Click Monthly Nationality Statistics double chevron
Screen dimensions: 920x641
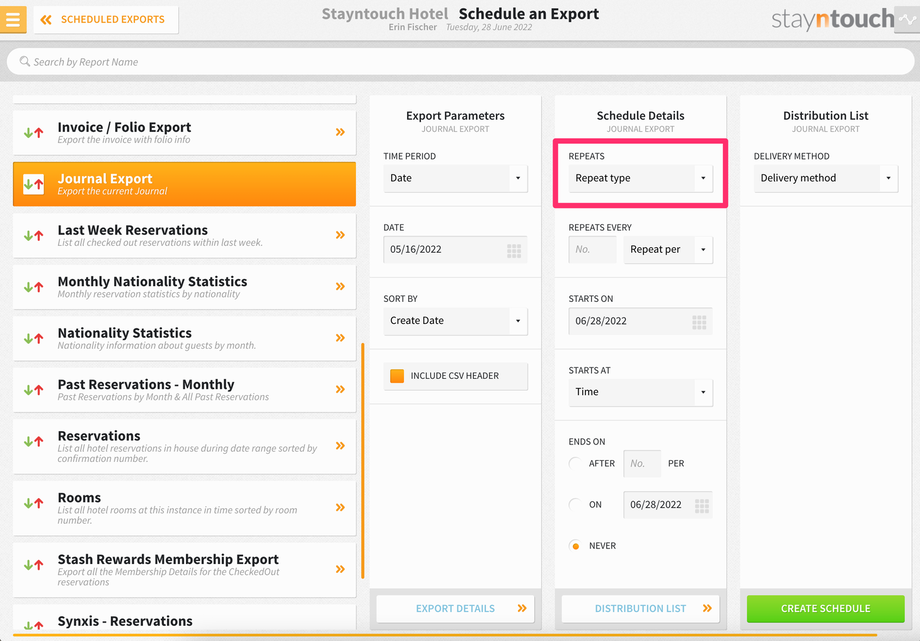click(x=340, y=286)
